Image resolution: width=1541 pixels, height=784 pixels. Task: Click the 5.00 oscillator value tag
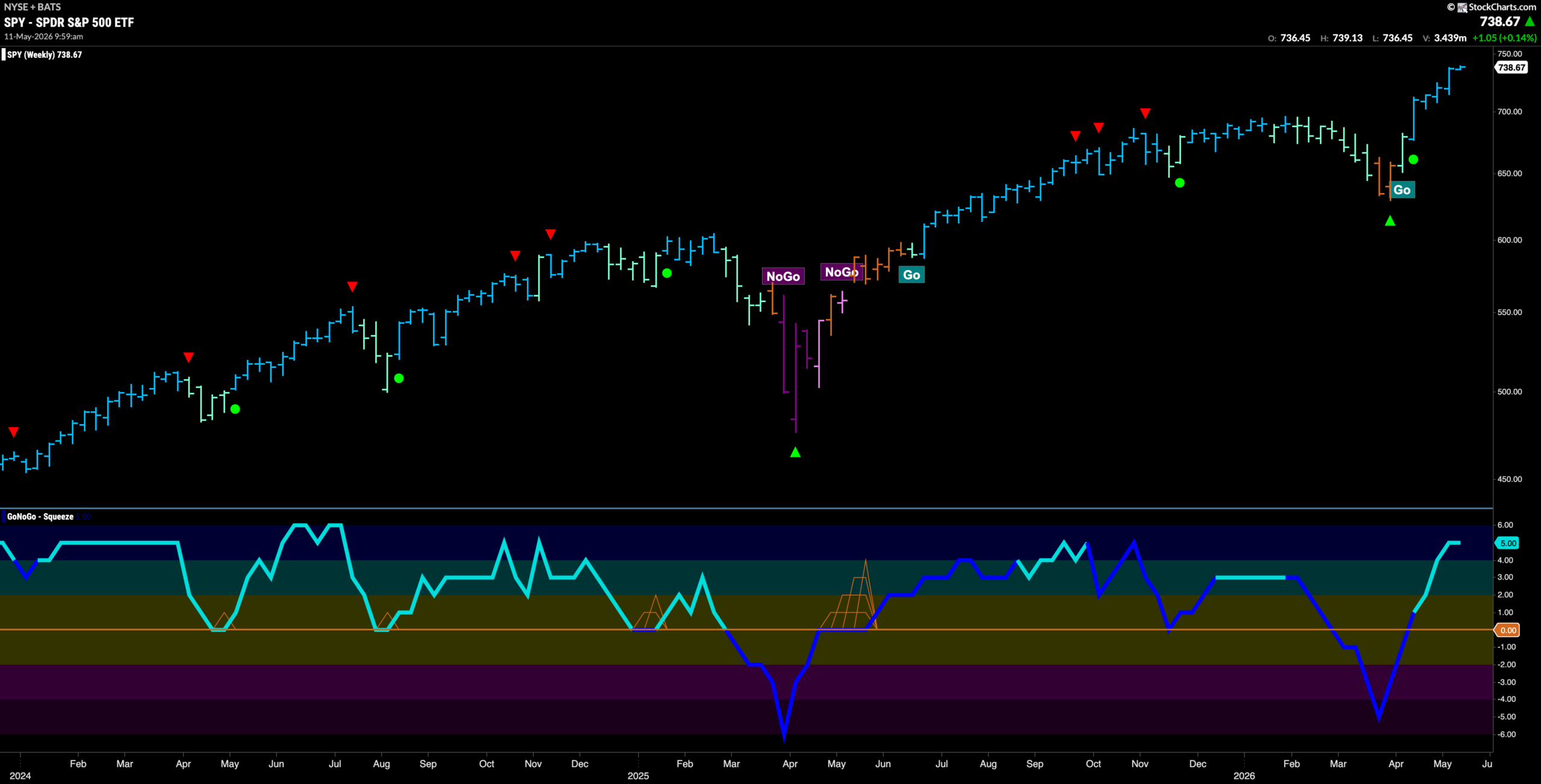coord(1508,543)
